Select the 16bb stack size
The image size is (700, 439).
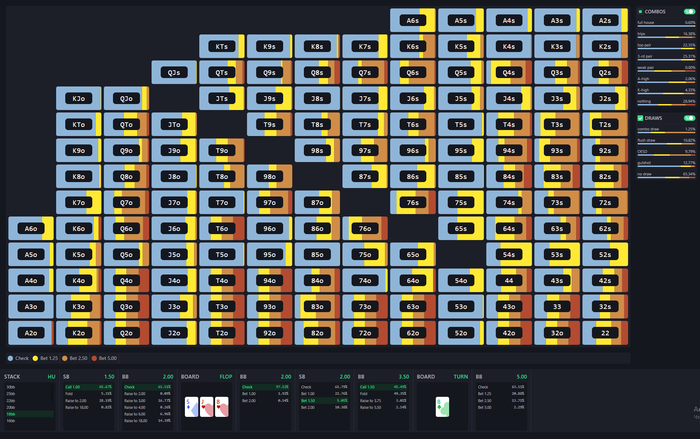(x=29, y=421)
